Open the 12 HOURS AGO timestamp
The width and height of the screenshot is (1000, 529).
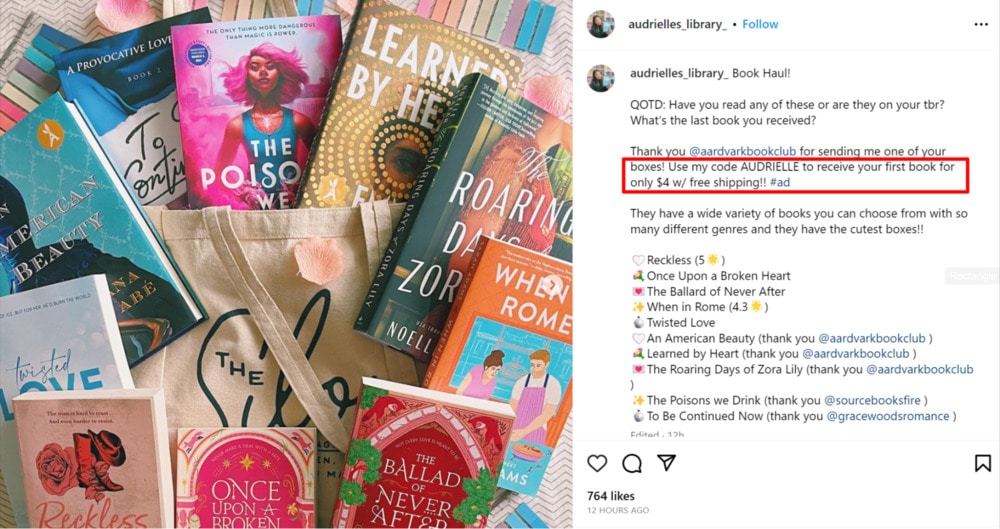[x=618, y=510]
